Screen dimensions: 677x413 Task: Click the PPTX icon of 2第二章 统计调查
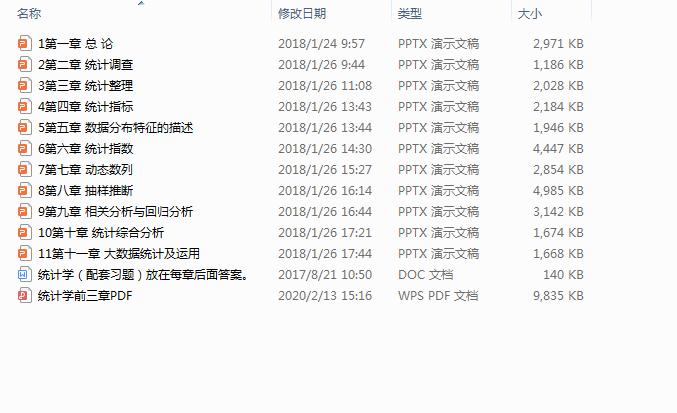(25, 65)
